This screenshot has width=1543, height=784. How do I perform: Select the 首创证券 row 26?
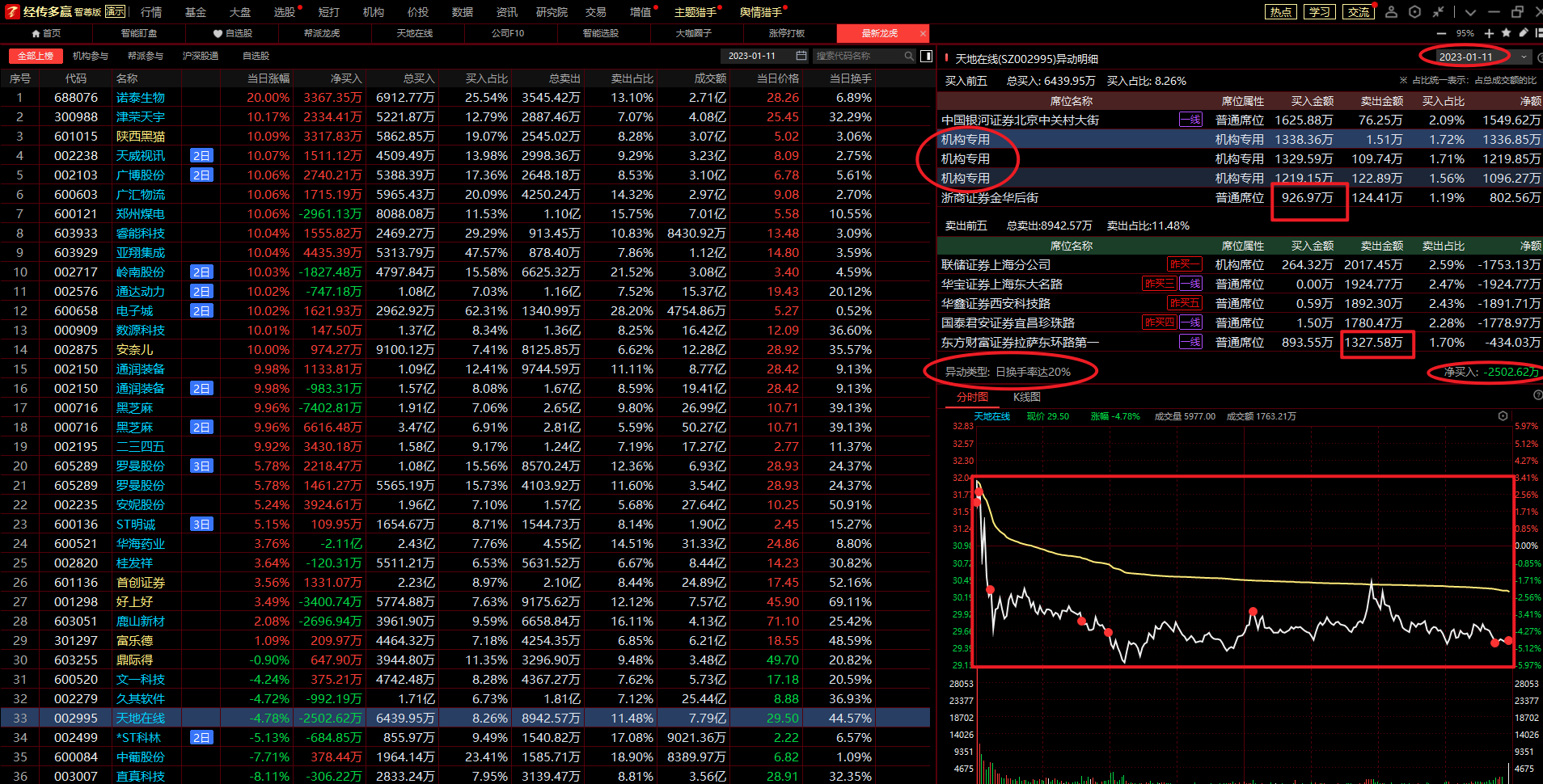(x=465, y=582)
